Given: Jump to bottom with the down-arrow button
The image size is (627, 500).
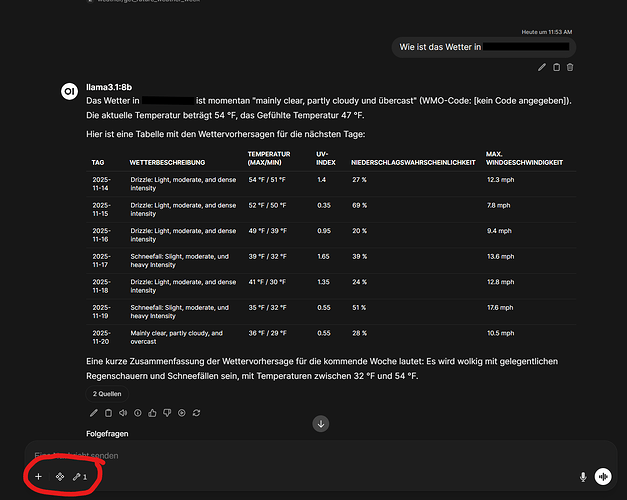Looking at the screenshot, I should pyautogui.click(x=321, y=424).
